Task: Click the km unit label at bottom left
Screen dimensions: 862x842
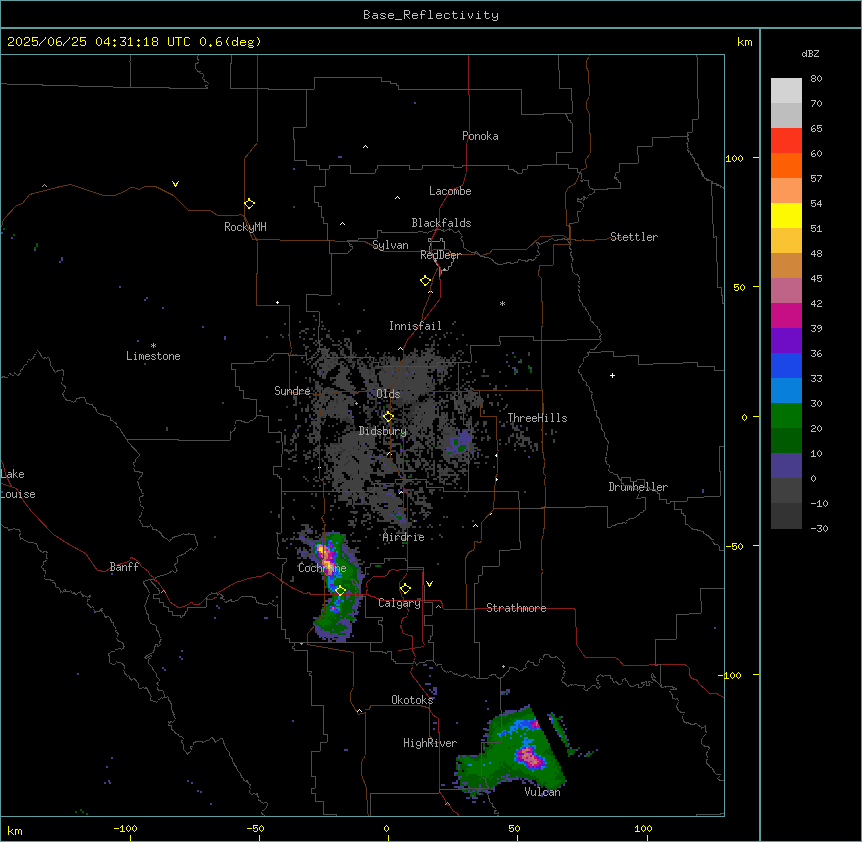Action: coord(15,830)
